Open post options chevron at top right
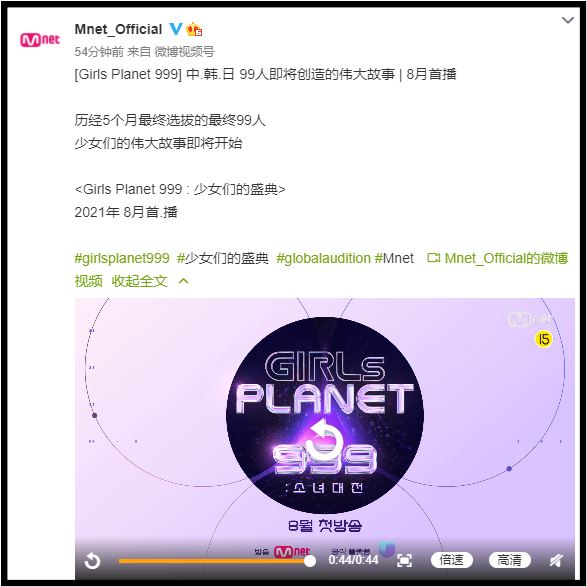Image resolution: width=587 pixels, height=587 pixels. pyautogui.click(x=568, y=20)
